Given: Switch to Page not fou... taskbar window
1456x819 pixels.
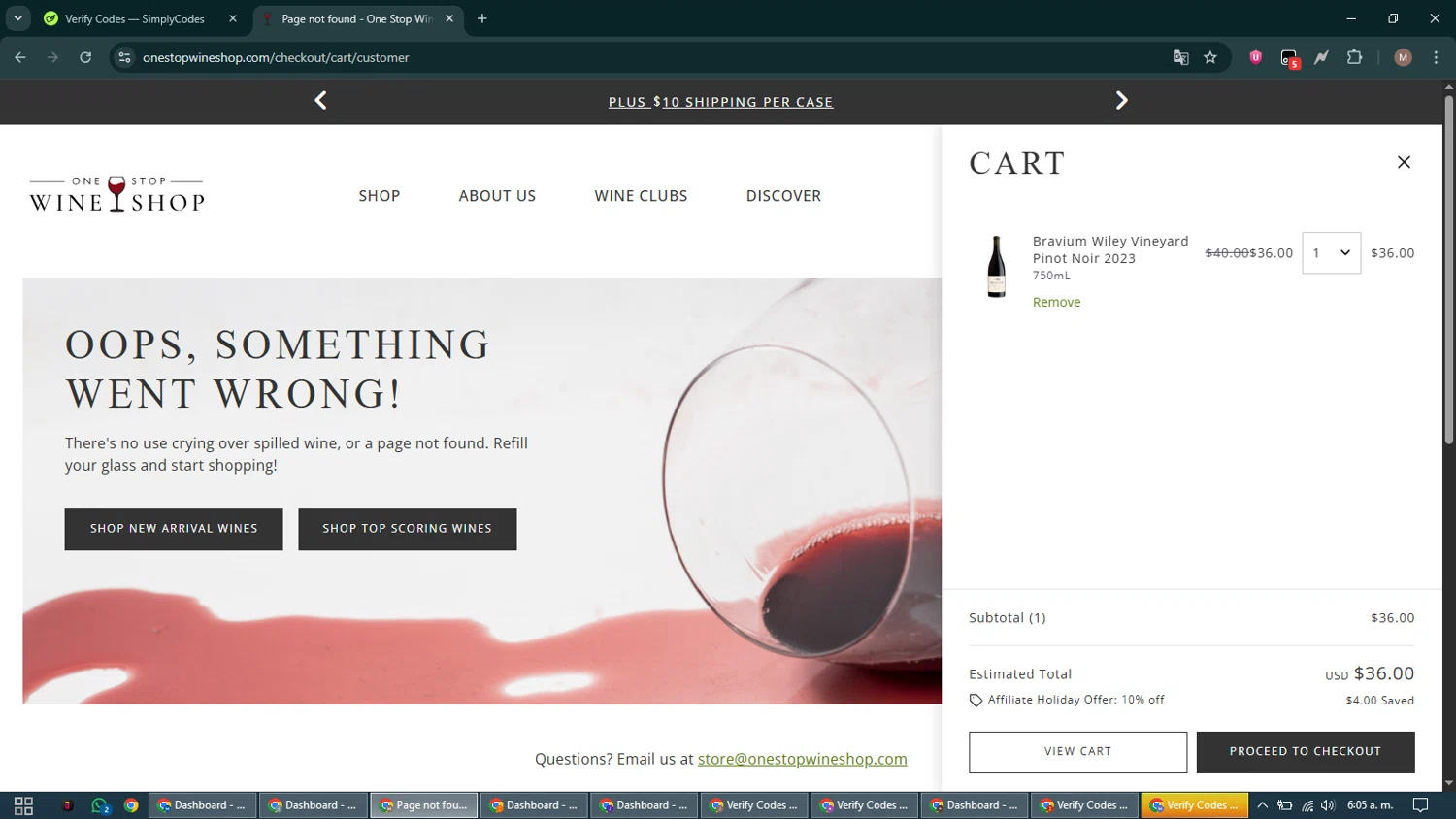Looking at the screenshot, I should pyautogui.click(x=424, y=805).
